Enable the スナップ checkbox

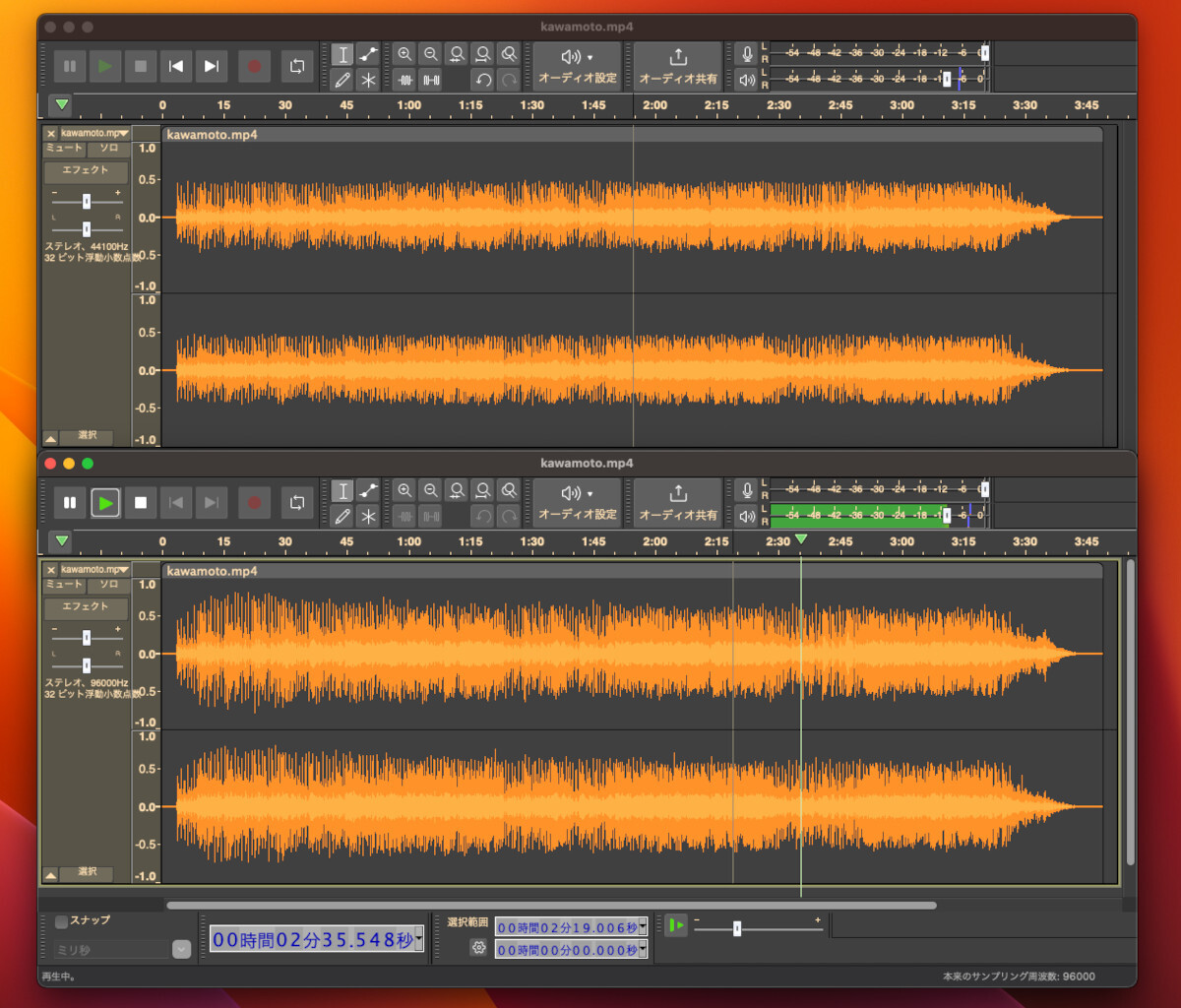[61, 921]
